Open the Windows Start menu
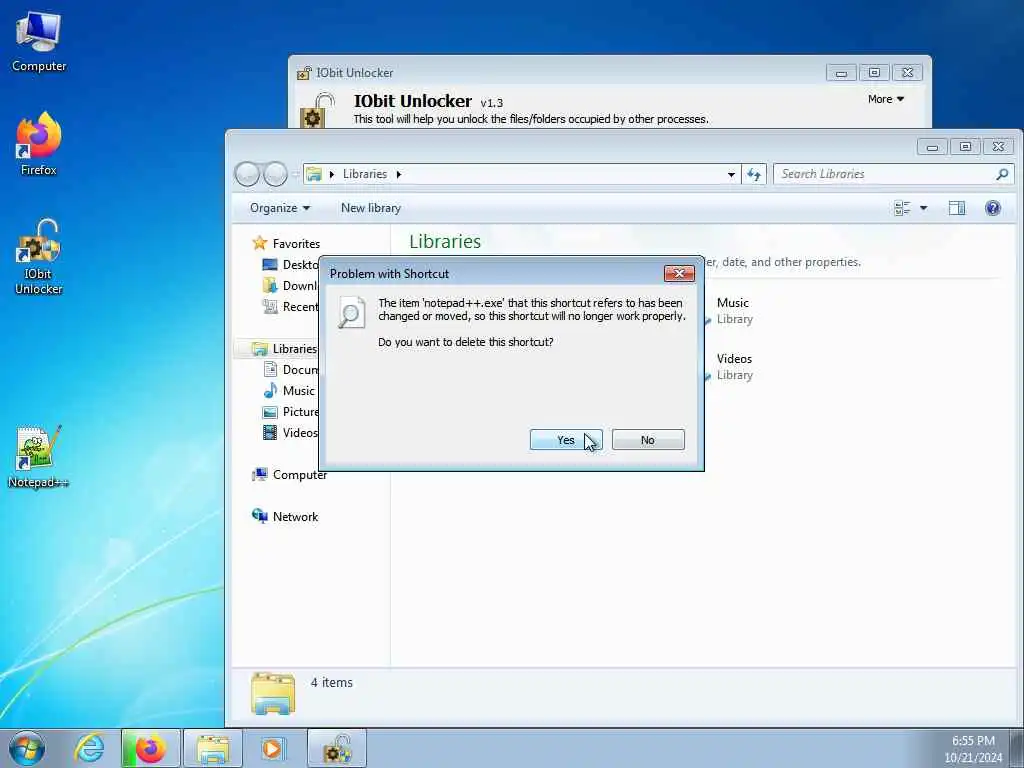 click(27, 748)
